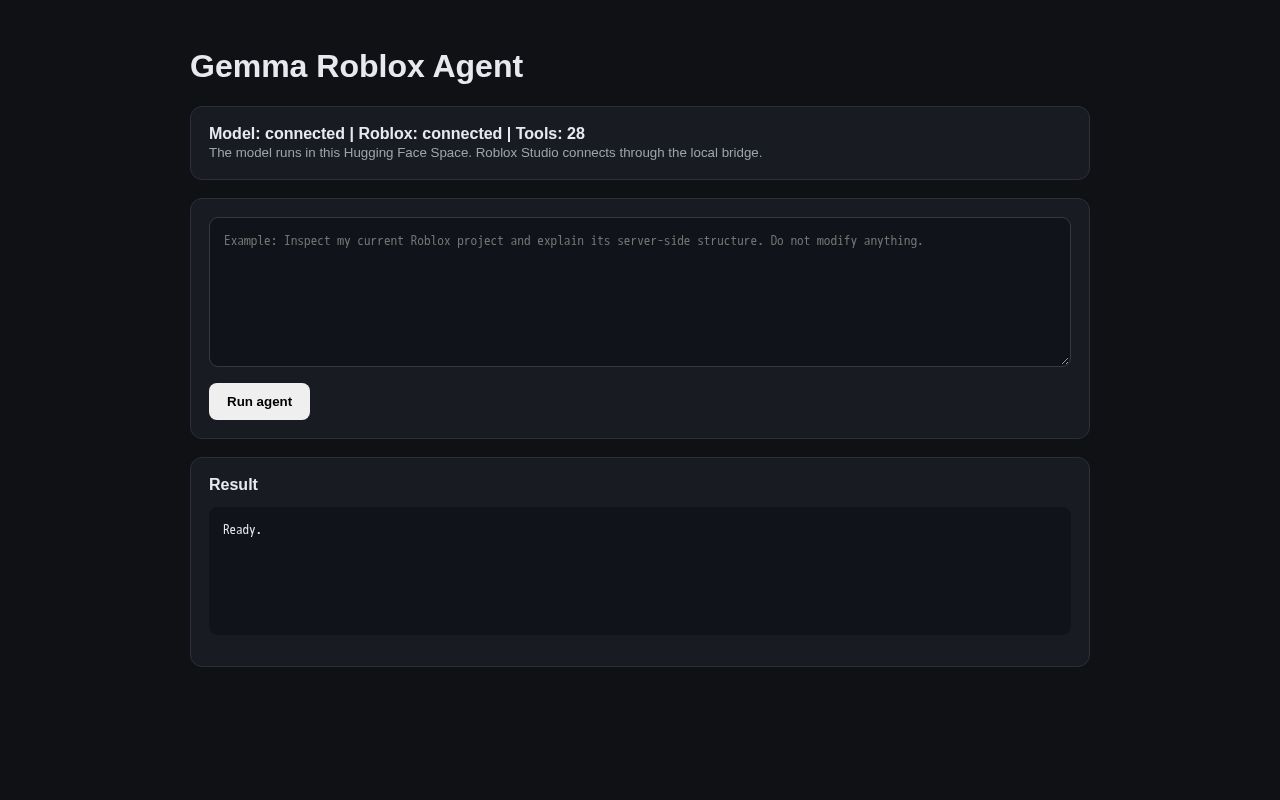
Task: Click the Gemma Roblox Agent heading
Action: coord(356,66)
